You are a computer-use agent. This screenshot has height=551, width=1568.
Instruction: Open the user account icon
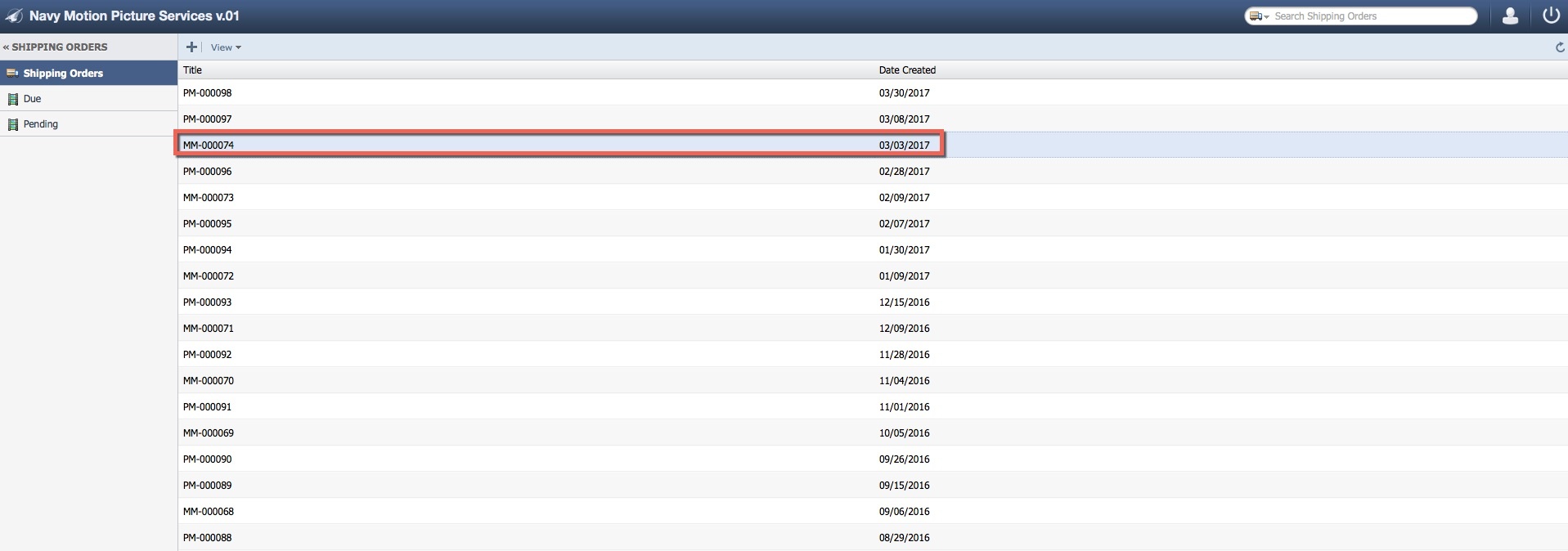click(x=1510, y=16)
